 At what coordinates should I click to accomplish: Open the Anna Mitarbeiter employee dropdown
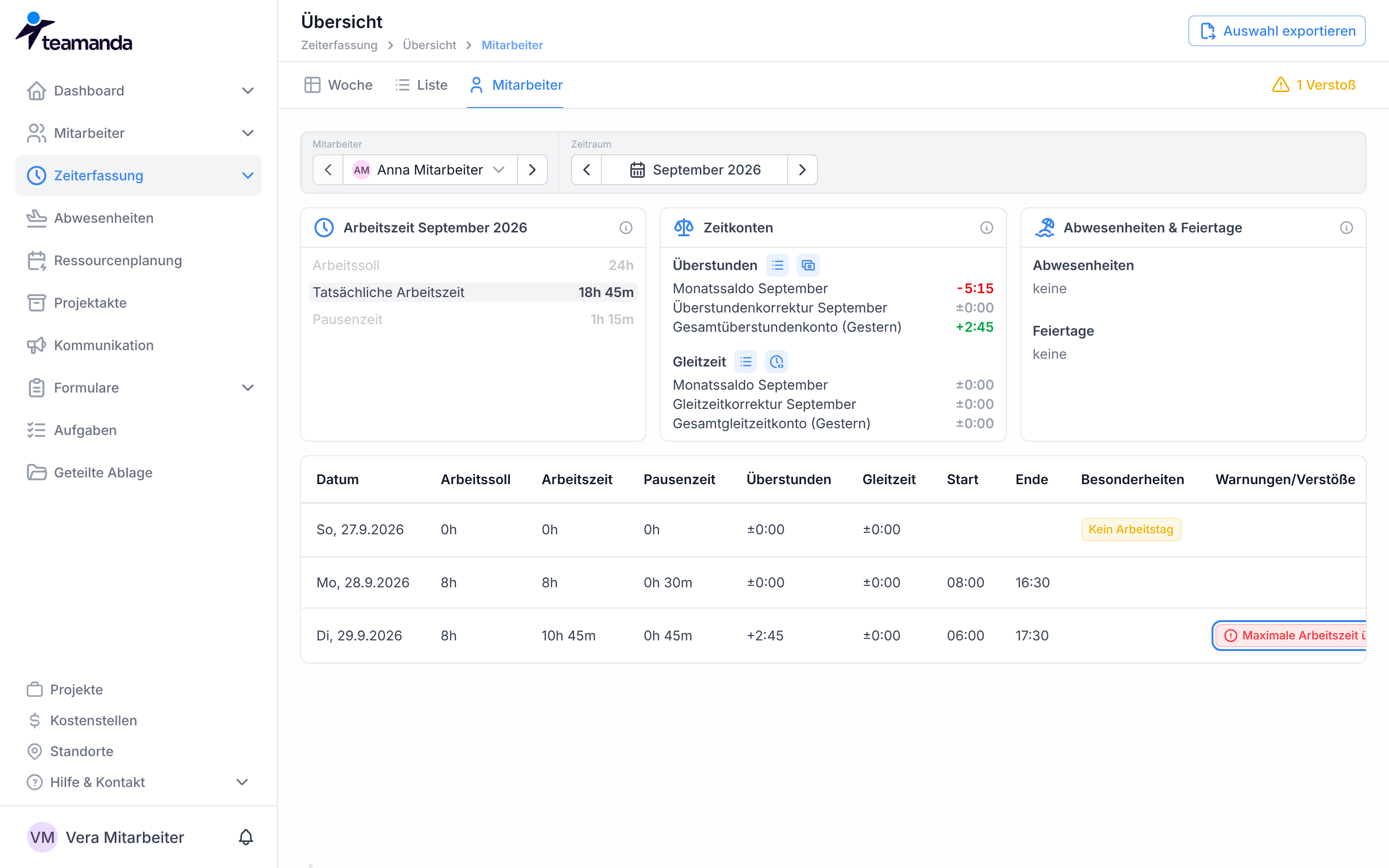[x=430, y=170]
